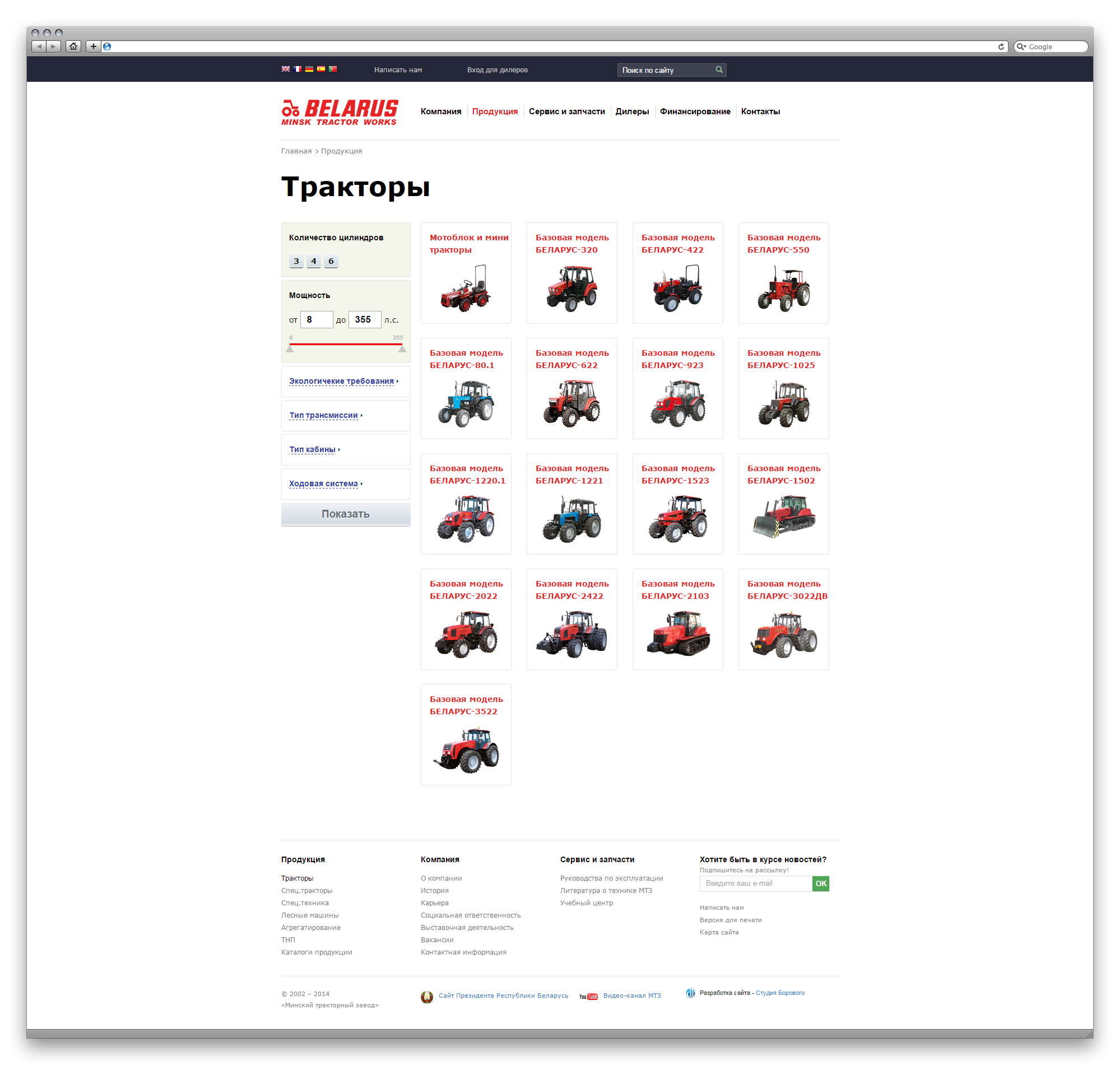The height and width of the screenshot is (1065, 1120).
Task: Open the БЕЛАРУС-2103 tracked tractor image
Action: (678, 634)
